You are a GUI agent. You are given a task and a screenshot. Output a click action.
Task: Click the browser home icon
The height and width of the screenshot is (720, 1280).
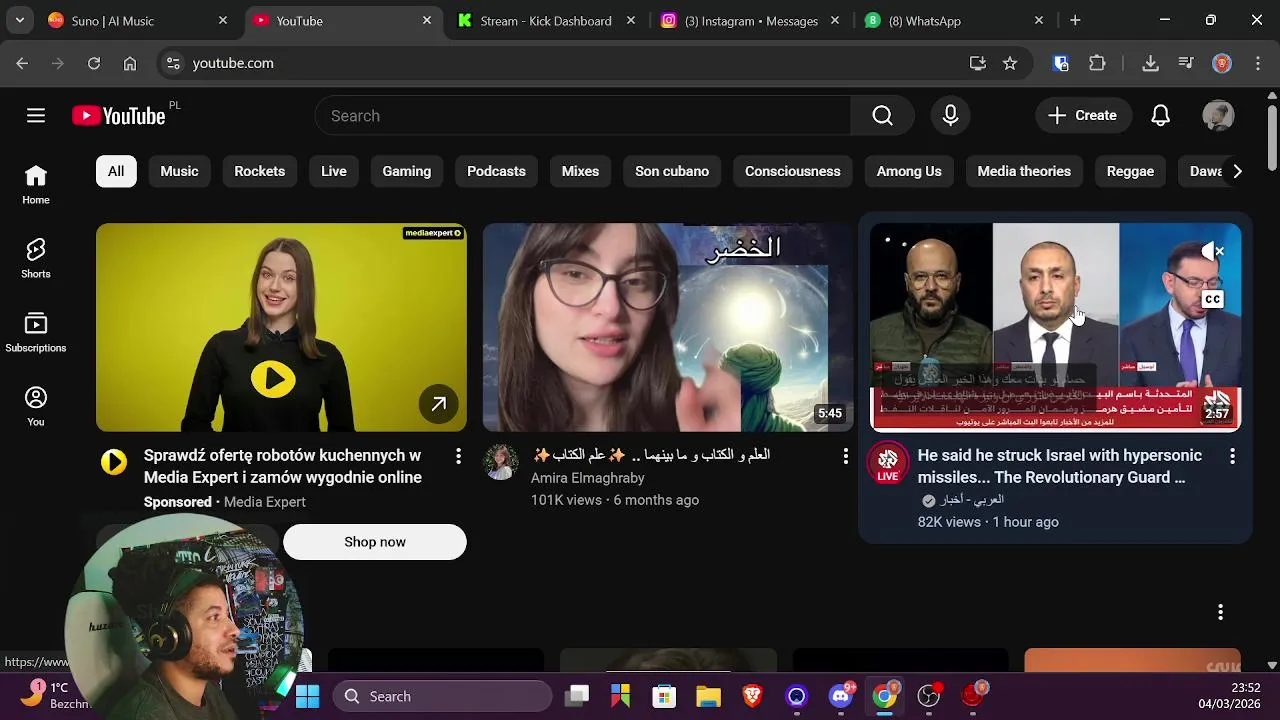pos(130,63)
